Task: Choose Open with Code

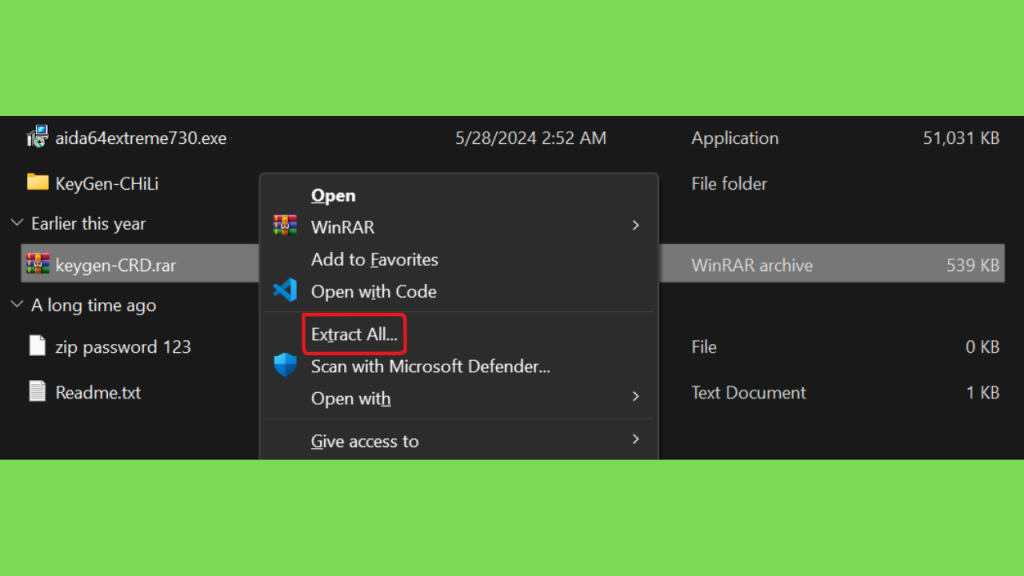Action: click(374, 291)
